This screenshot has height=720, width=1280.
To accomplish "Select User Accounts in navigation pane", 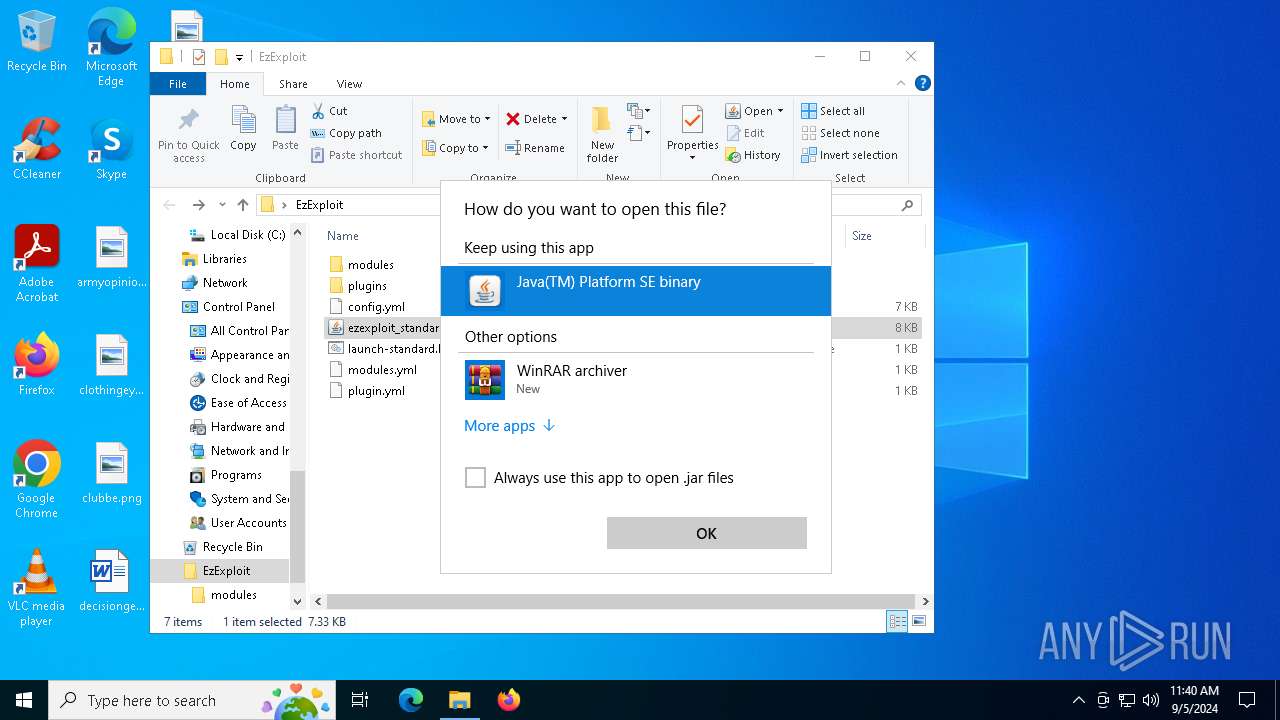I will 248,523.
